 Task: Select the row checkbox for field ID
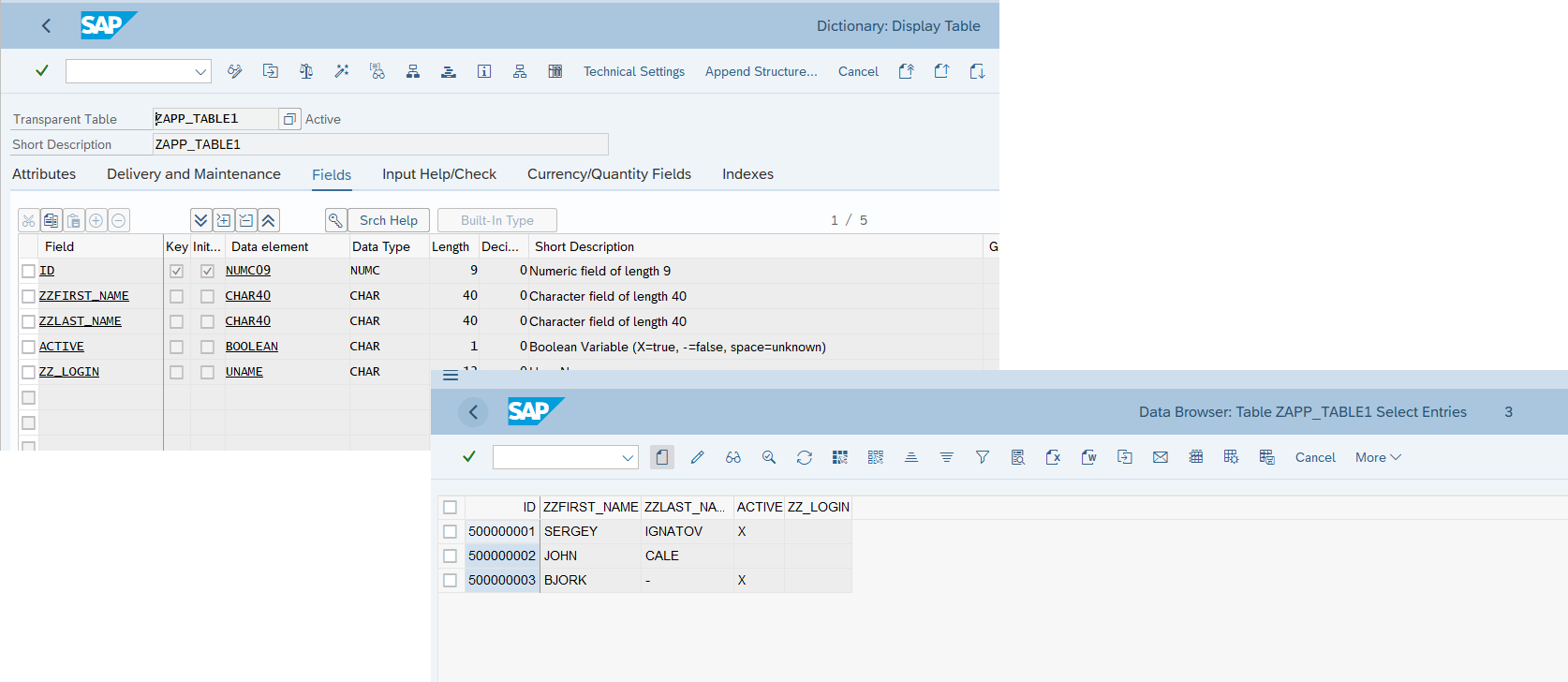tap(29, 271)
